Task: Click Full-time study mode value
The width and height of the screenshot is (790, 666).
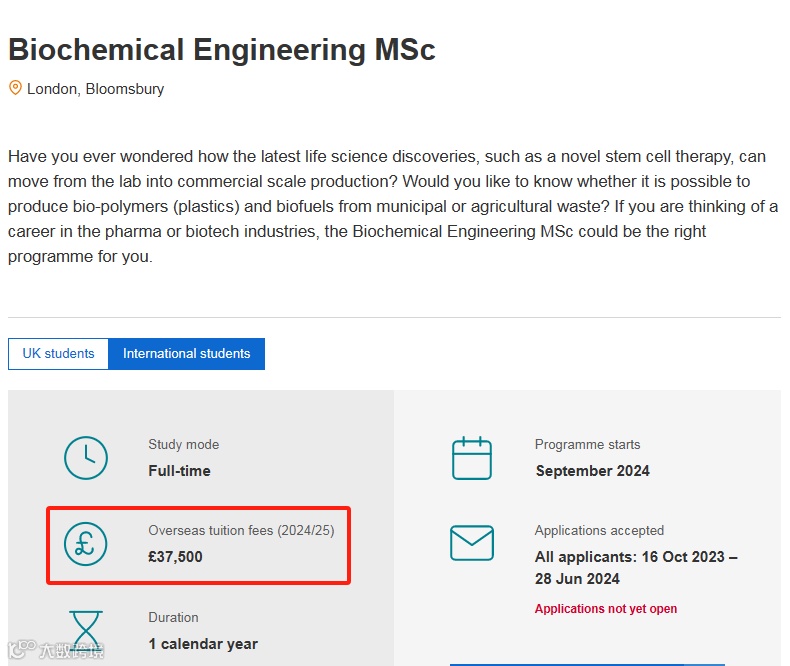Action: 179,470
